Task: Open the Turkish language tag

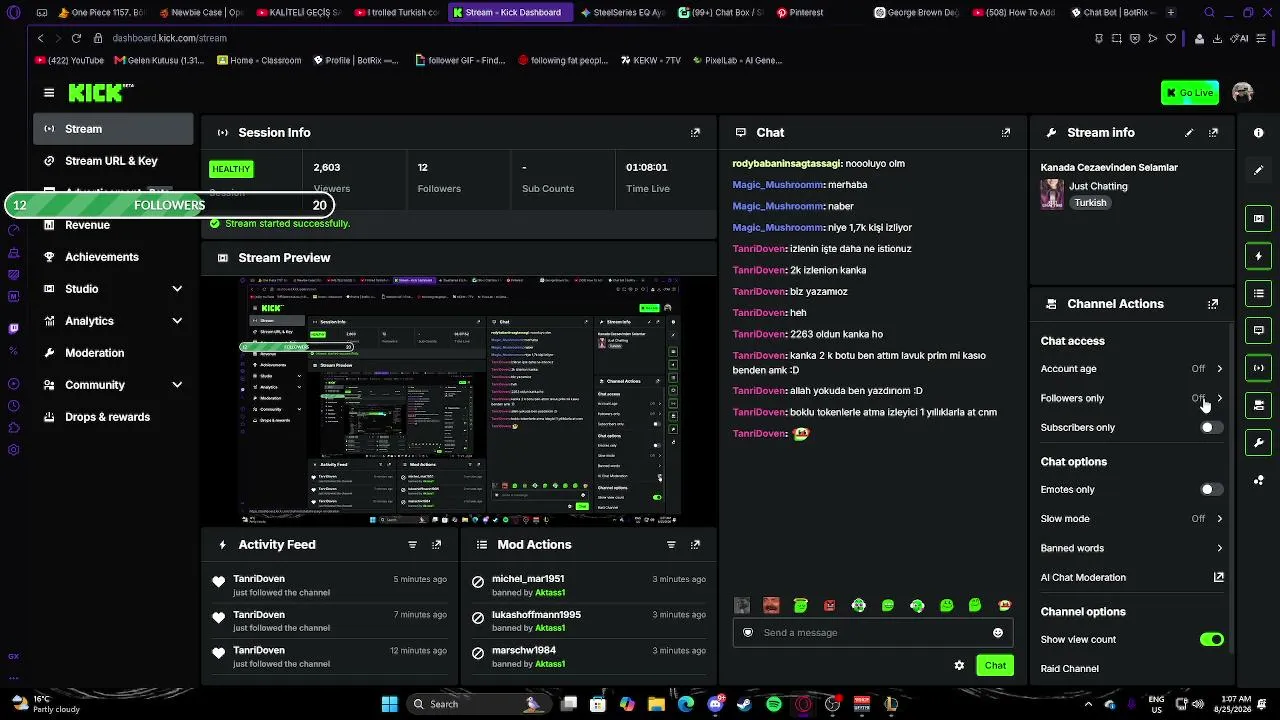Action: [x=1090, y=203]
